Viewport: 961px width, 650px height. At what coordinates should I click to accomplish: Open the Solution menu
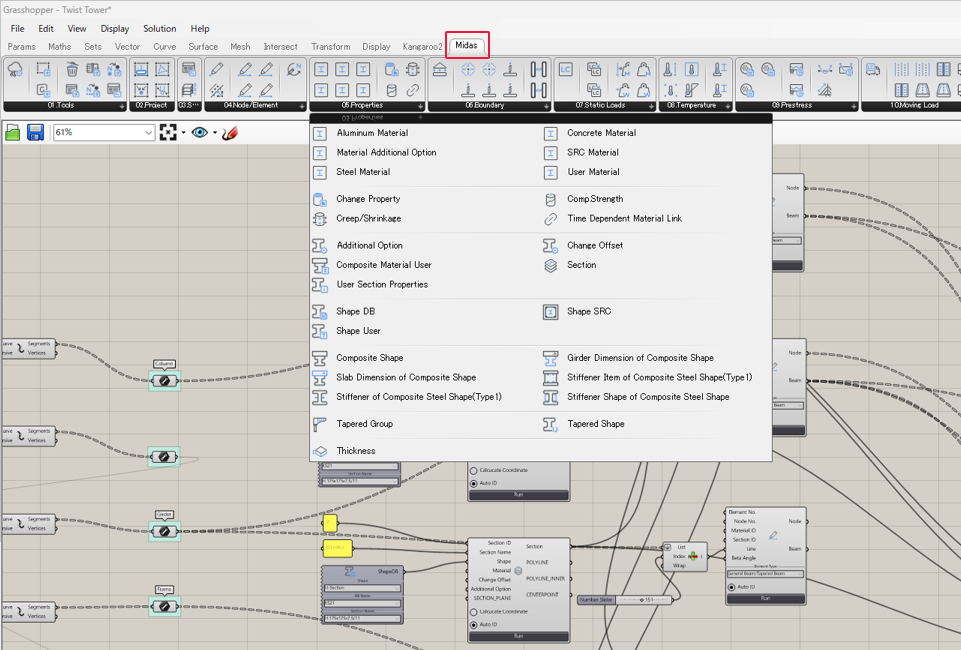pos(159,29)
